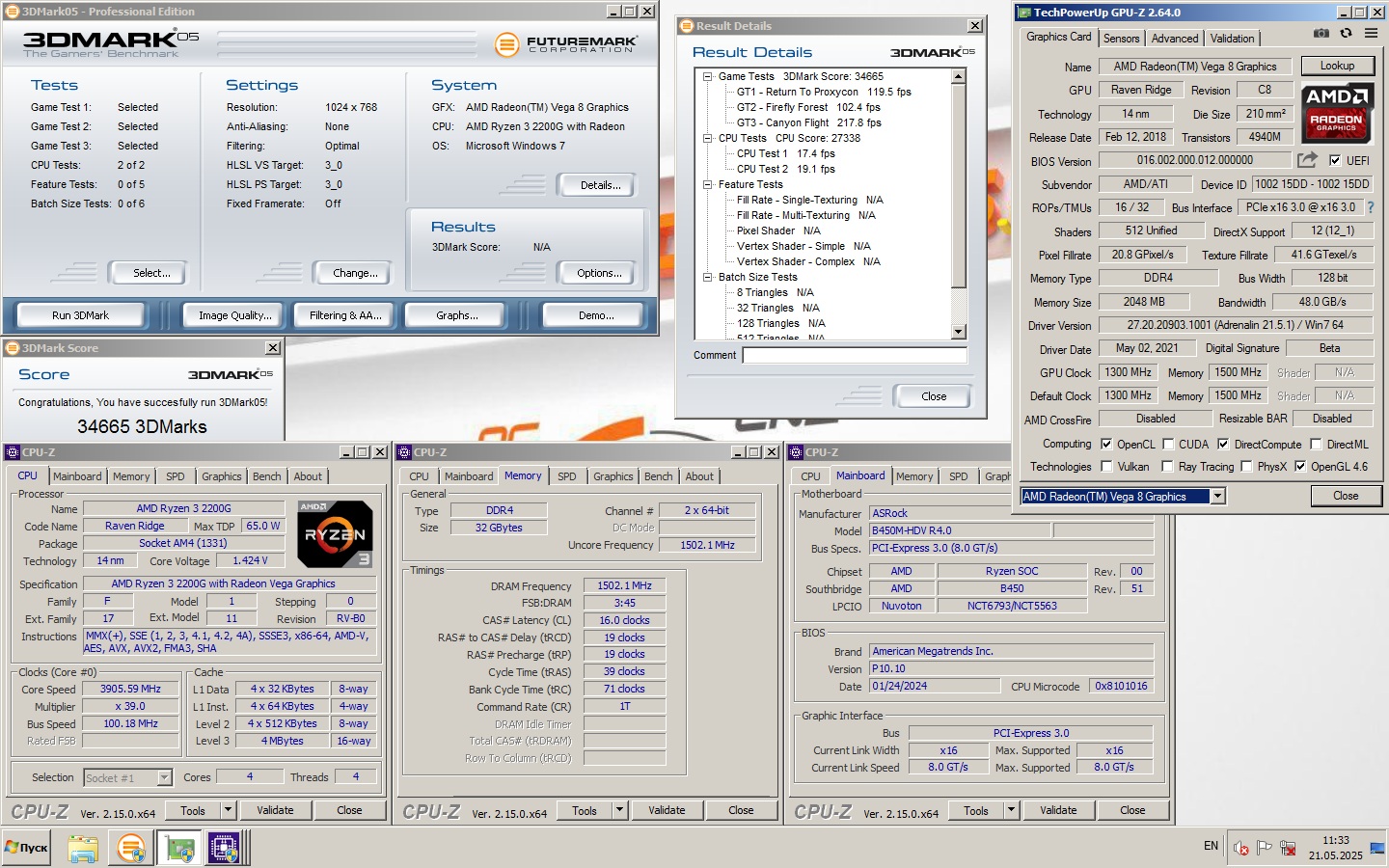Screen dimensions: 1389x868
Task: Toggle the Vulkan checkbox
Action: point(1106,467)
